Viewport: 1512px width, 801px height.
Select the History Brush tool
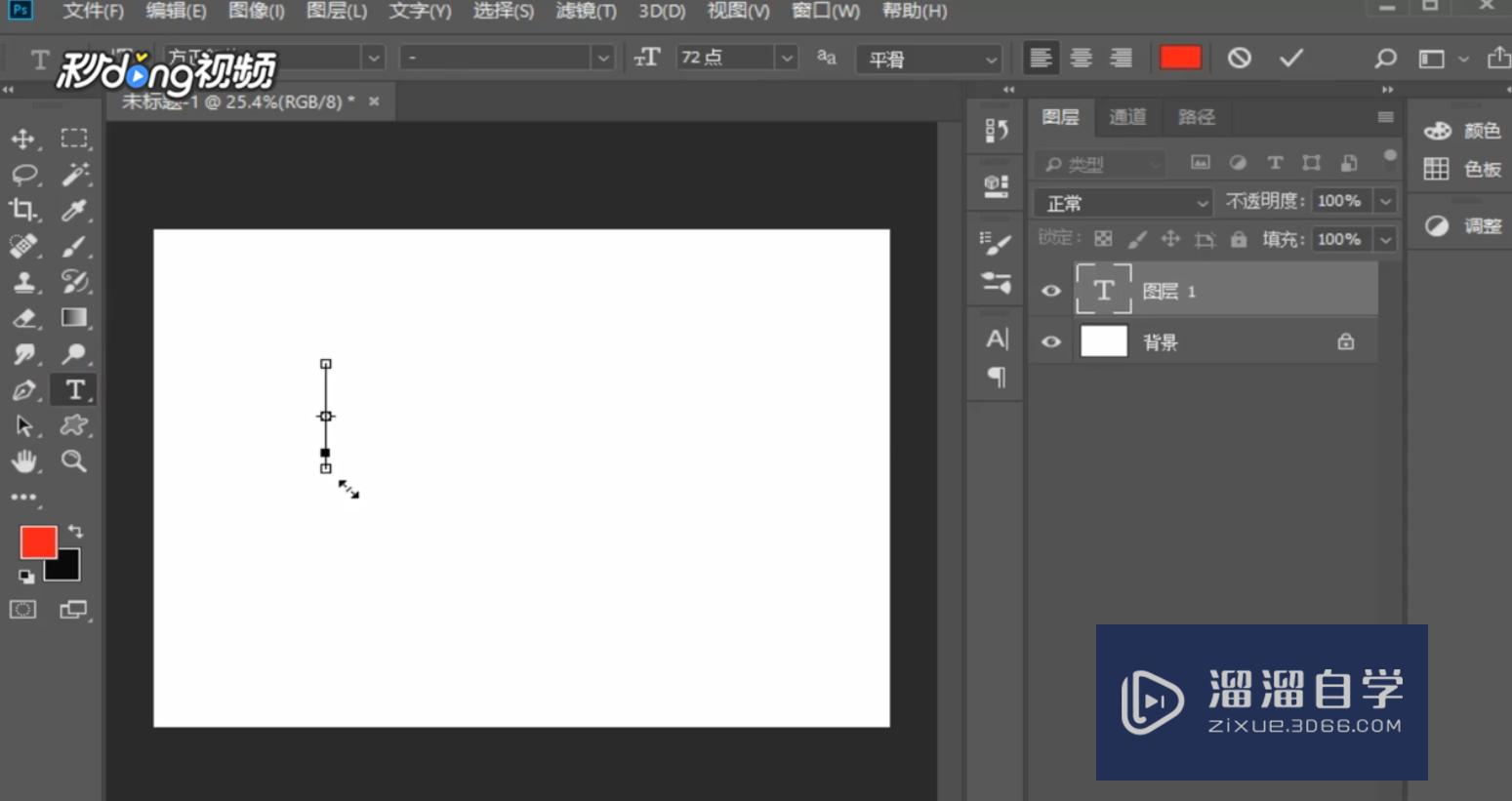point(74,282)
